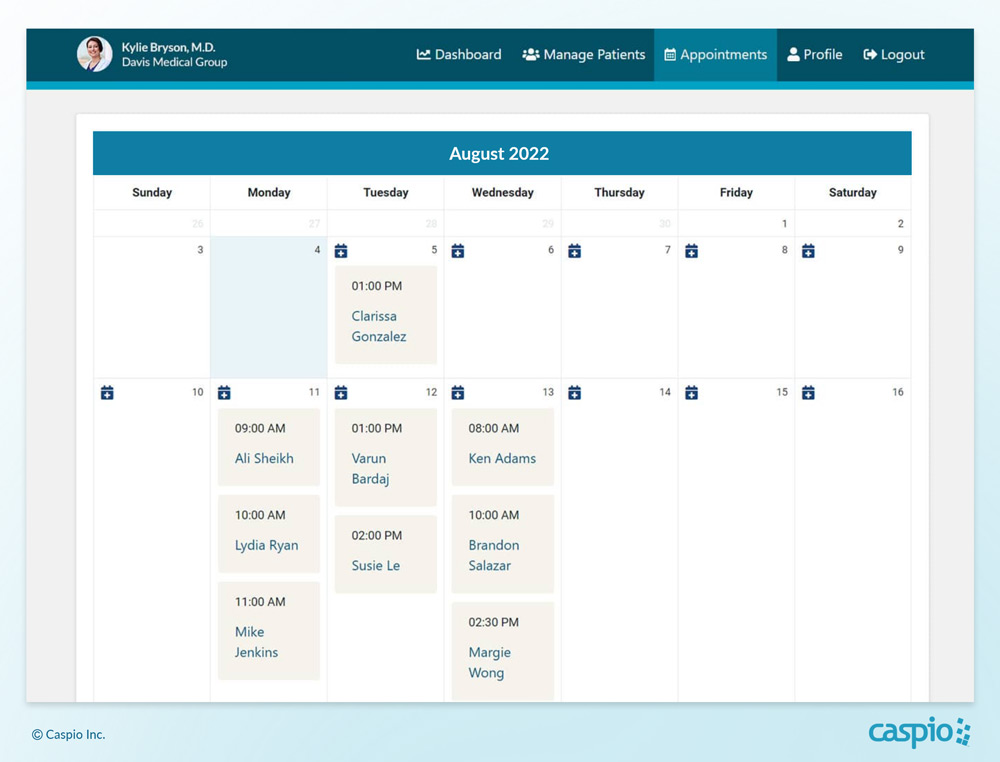
Task: Open the Profile page
Action: 814,55
